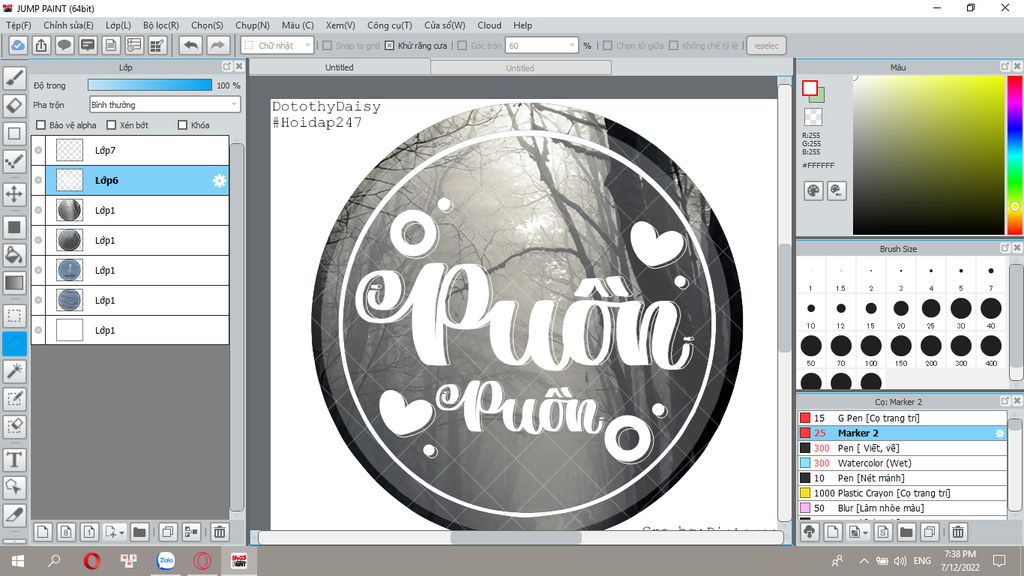Open the Bộ lọc(R) menu
The image size is (1024, 576).
click(x=161, y=25)
